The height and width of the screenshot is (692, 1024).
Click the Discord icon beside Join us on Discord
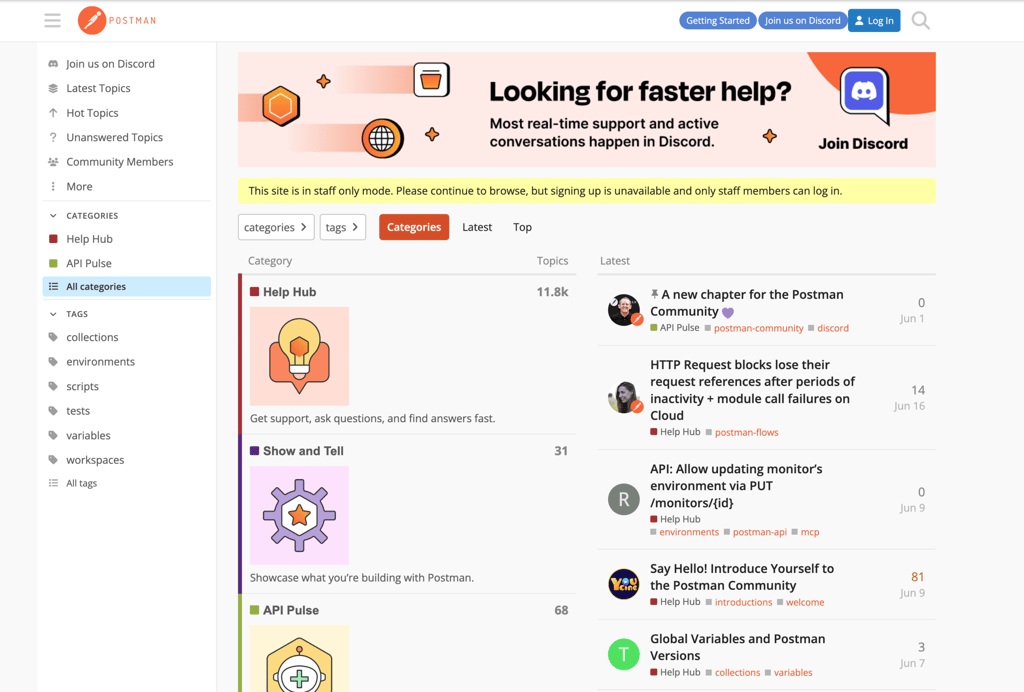[54, 64]
